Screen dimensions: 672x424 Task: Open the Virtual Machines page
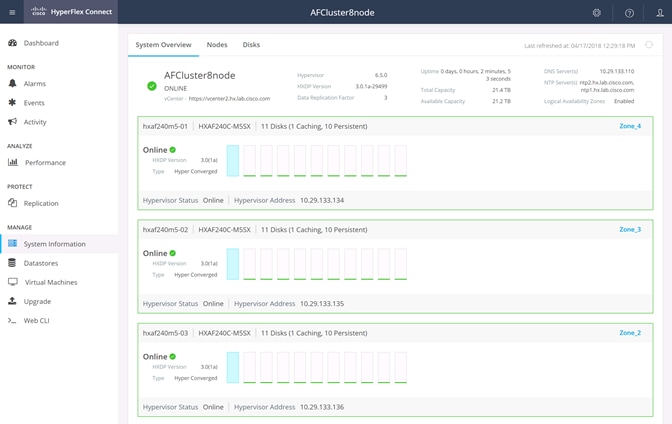tap(51, 282)
